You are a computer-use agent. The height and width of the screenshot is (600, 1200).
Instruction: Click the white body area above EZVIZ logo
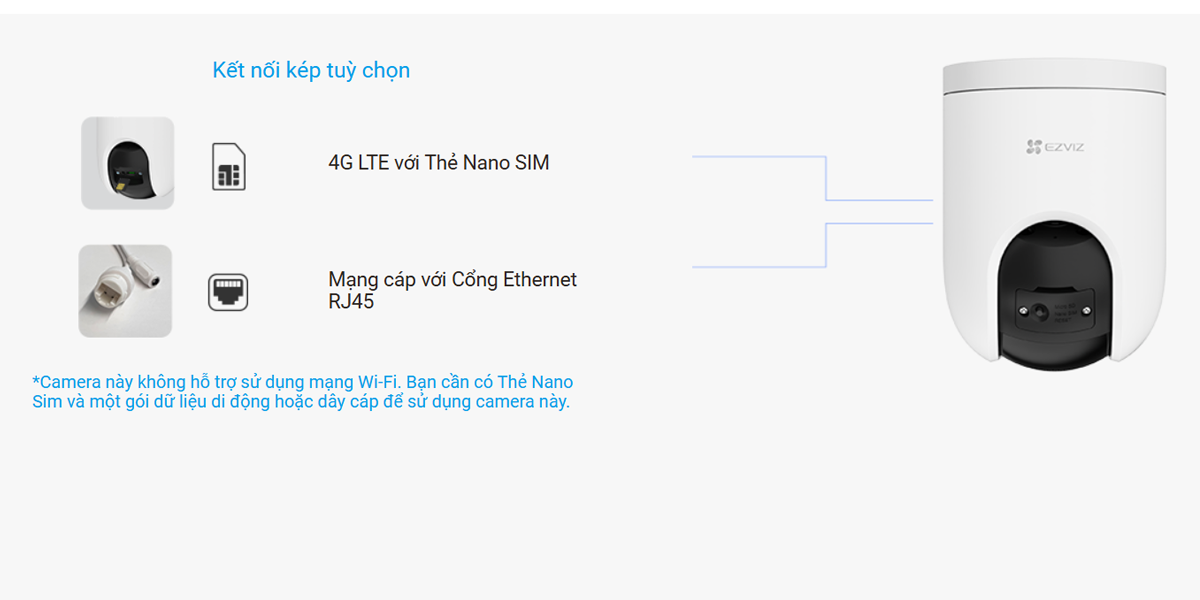point(1055,116)
